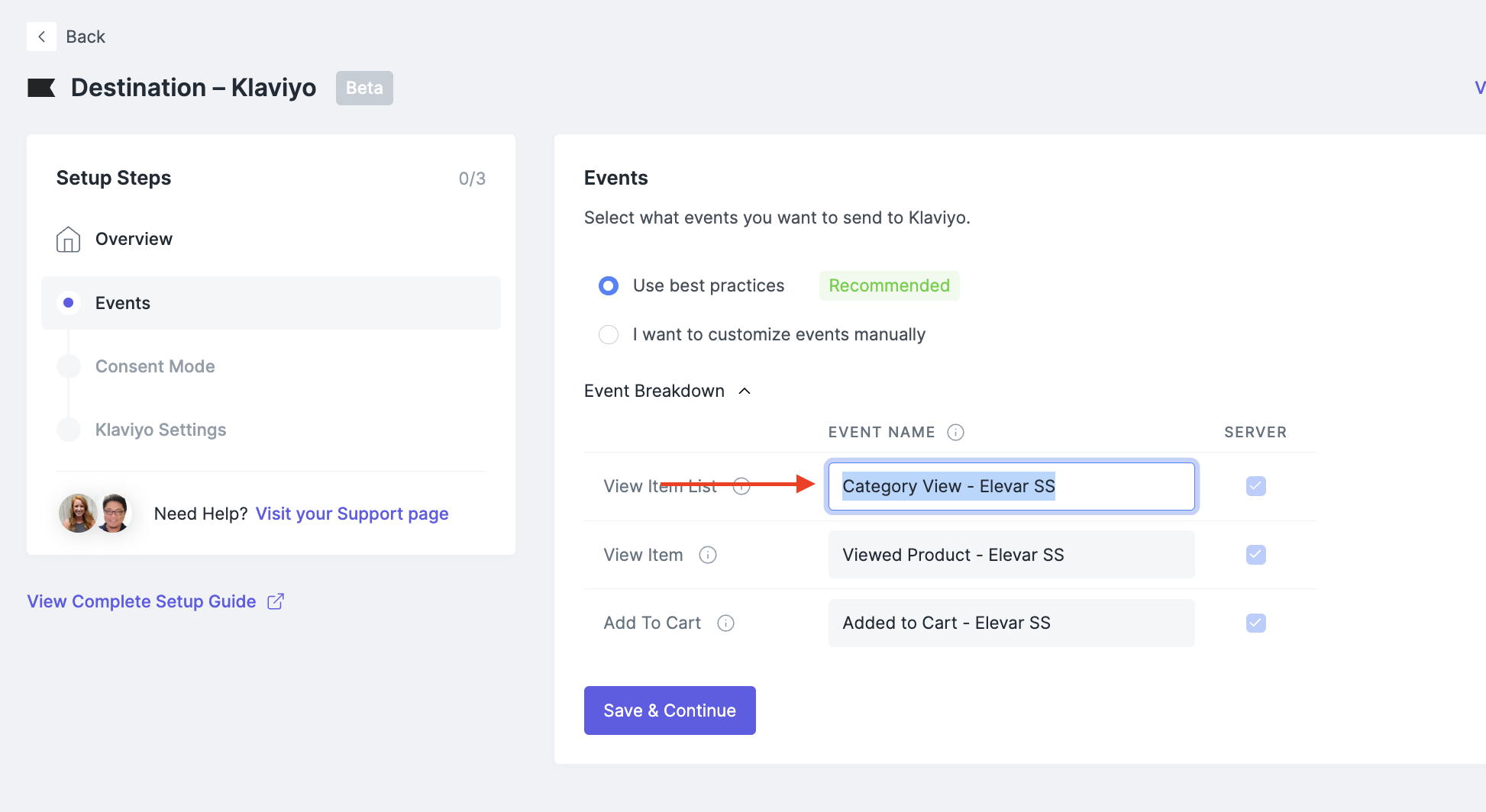The height and width of the screenshot is (812, 1486).
Task: Click the info icon beside Add To Cart
Action: [x=725, y=623]
